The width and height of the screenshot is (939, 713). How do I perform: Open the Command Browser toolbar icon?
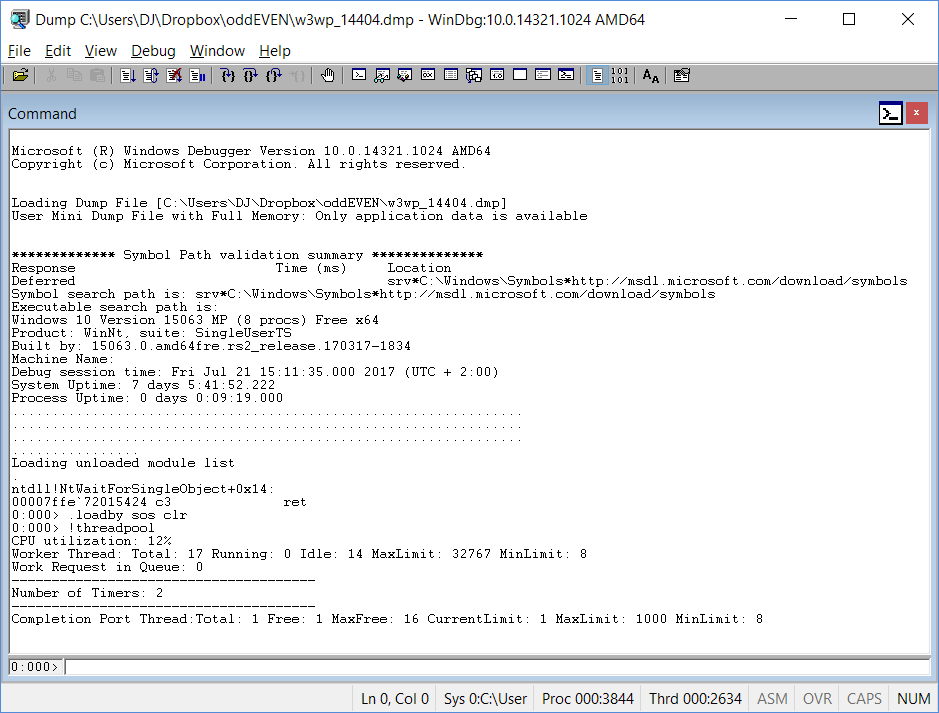pos(566,75)
